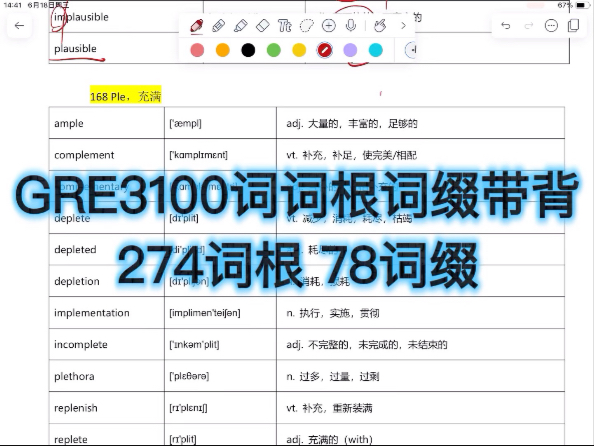Tap the word 'depletion'

point(77,281)
